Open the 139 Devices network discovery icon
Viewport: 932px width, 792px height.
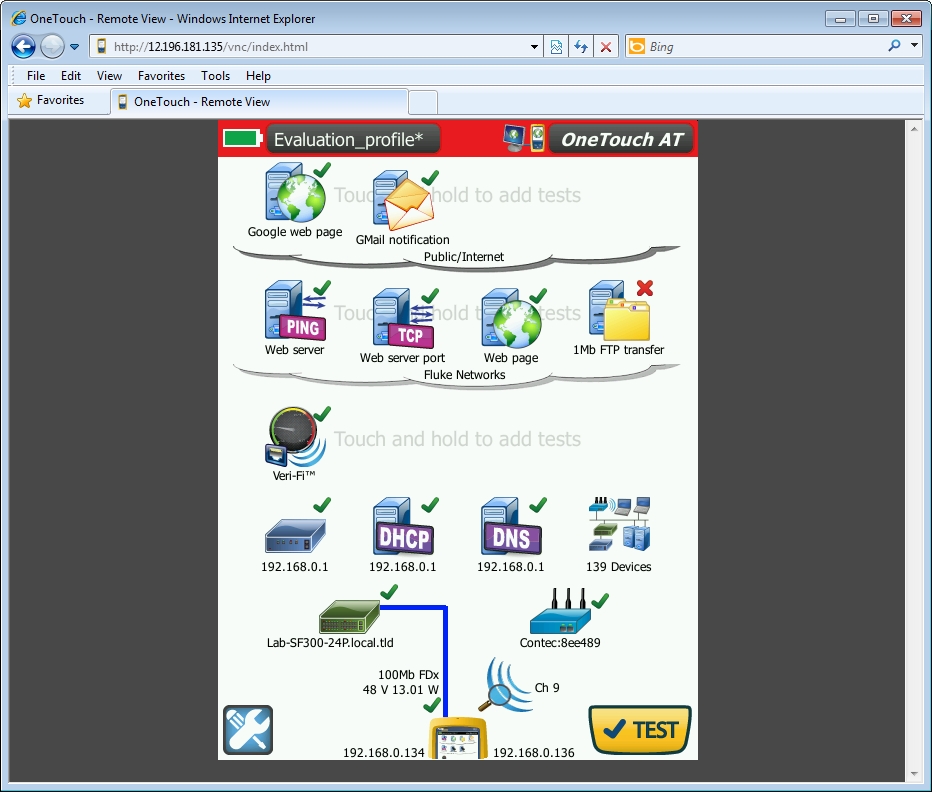click(618, 526)
